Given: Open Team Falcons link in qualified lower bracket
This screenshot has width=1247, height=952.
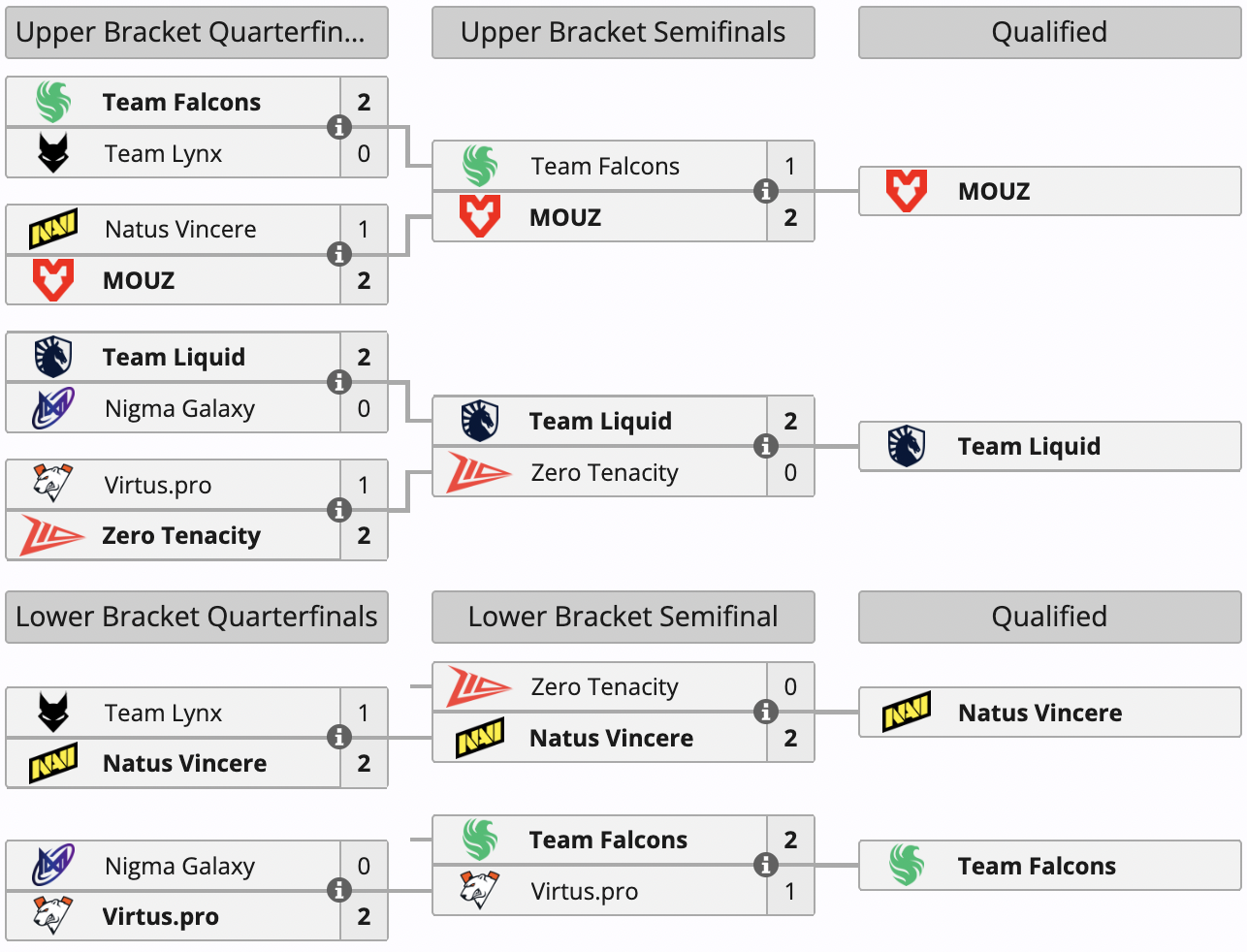Looking at the screenshot, I should click(x=1037, y=866).
